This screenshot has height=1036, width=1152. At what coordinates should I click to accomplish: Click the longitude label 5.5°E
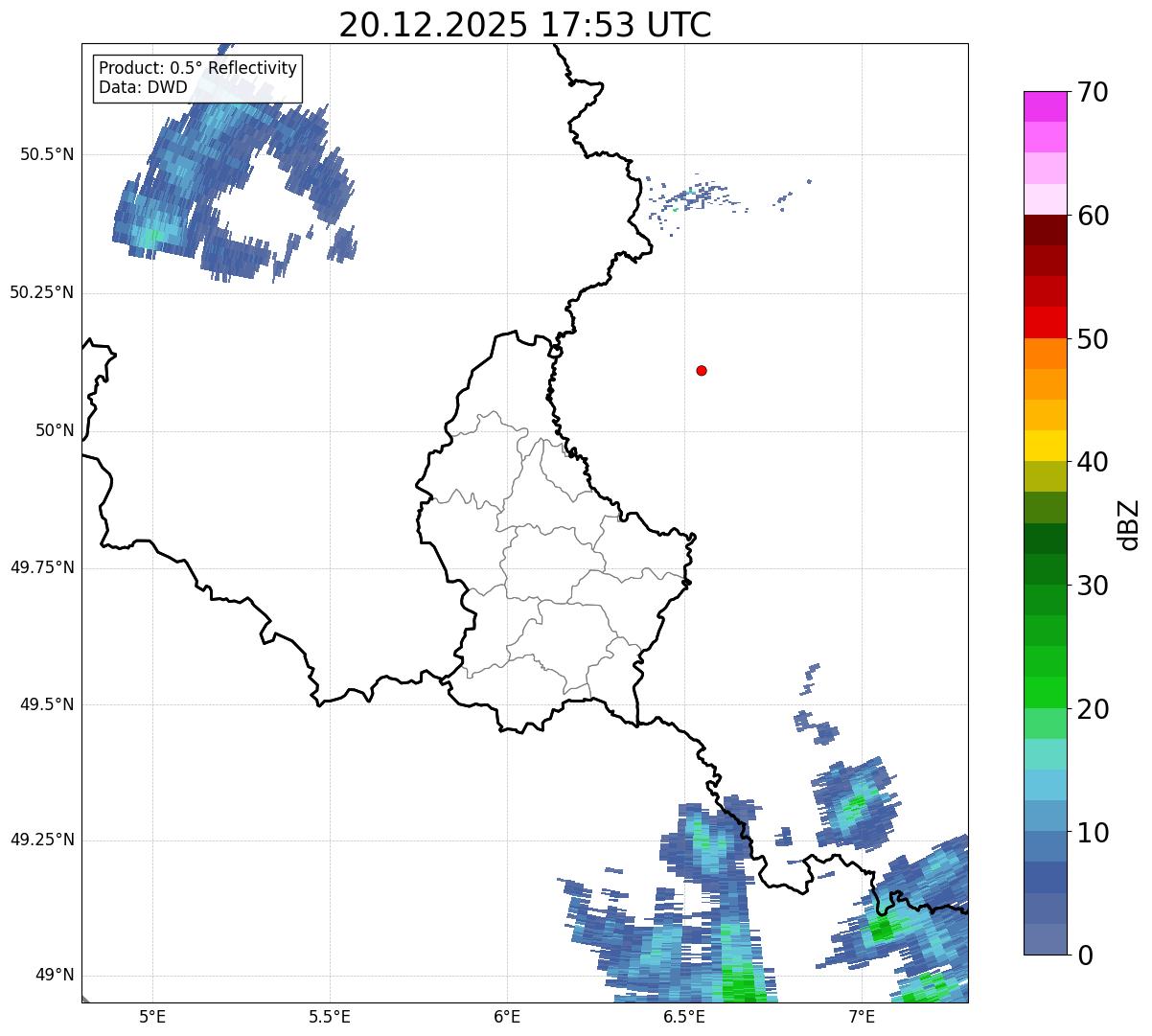(330, 1017)
